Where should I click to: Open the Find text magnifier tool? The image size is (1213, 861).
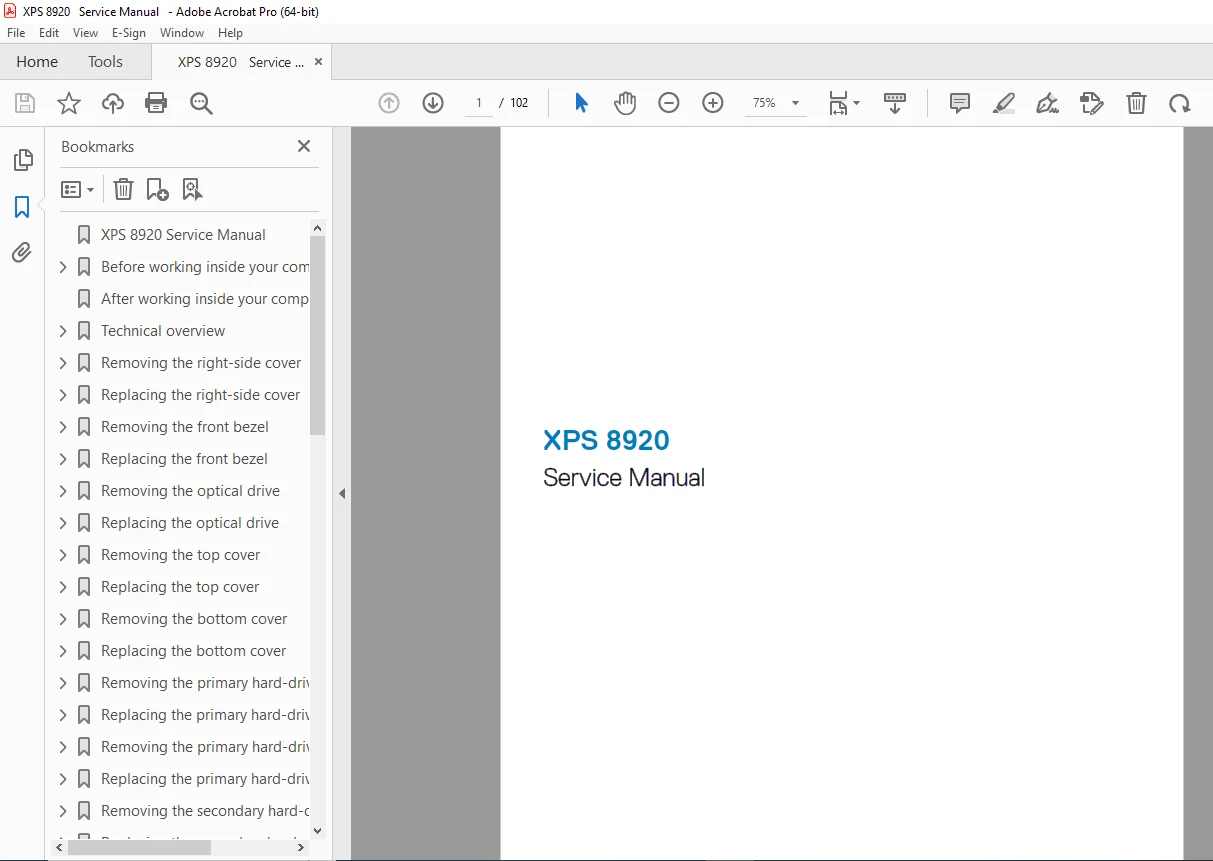[x=201, y=103]
